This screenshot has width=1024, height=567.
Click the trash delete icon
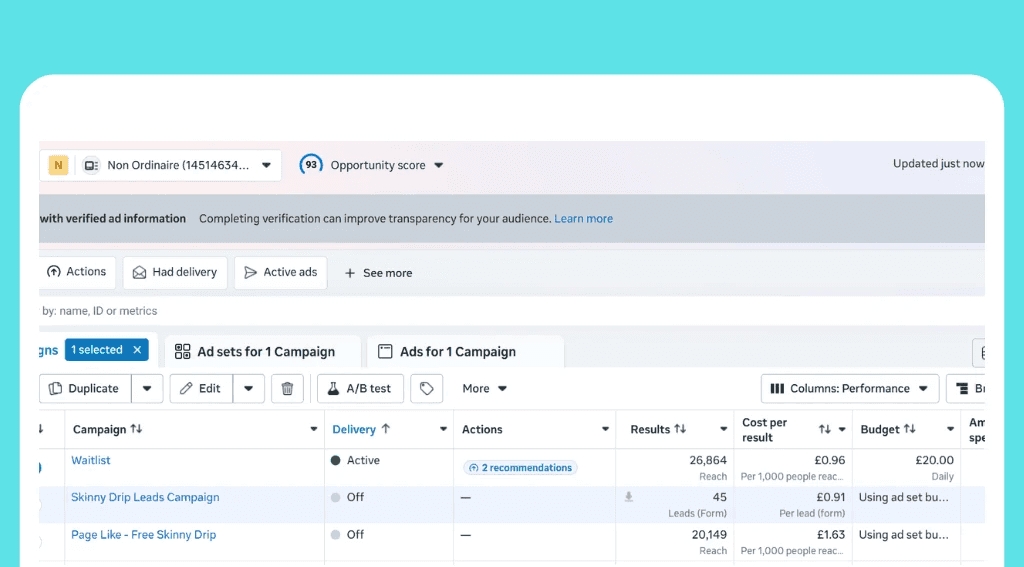pos(287,389)
